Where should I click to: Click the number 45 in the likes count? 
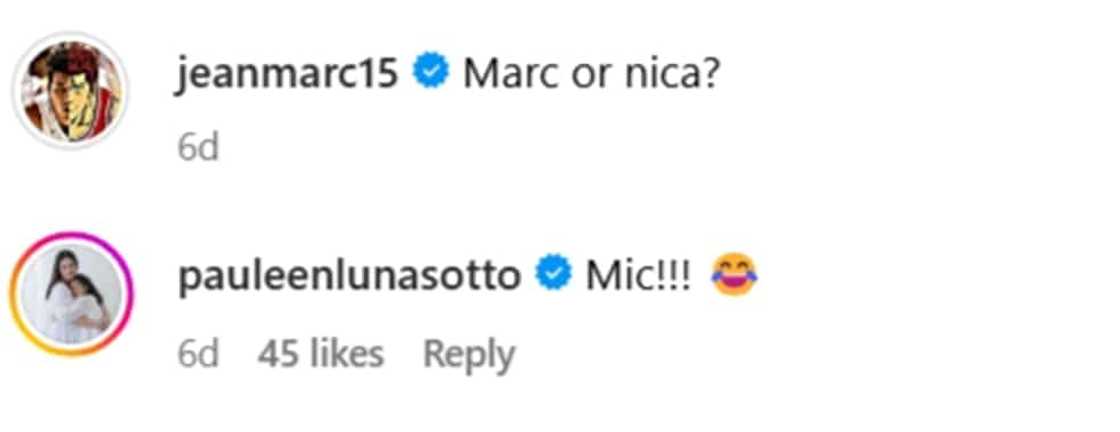tap(276, 353)
